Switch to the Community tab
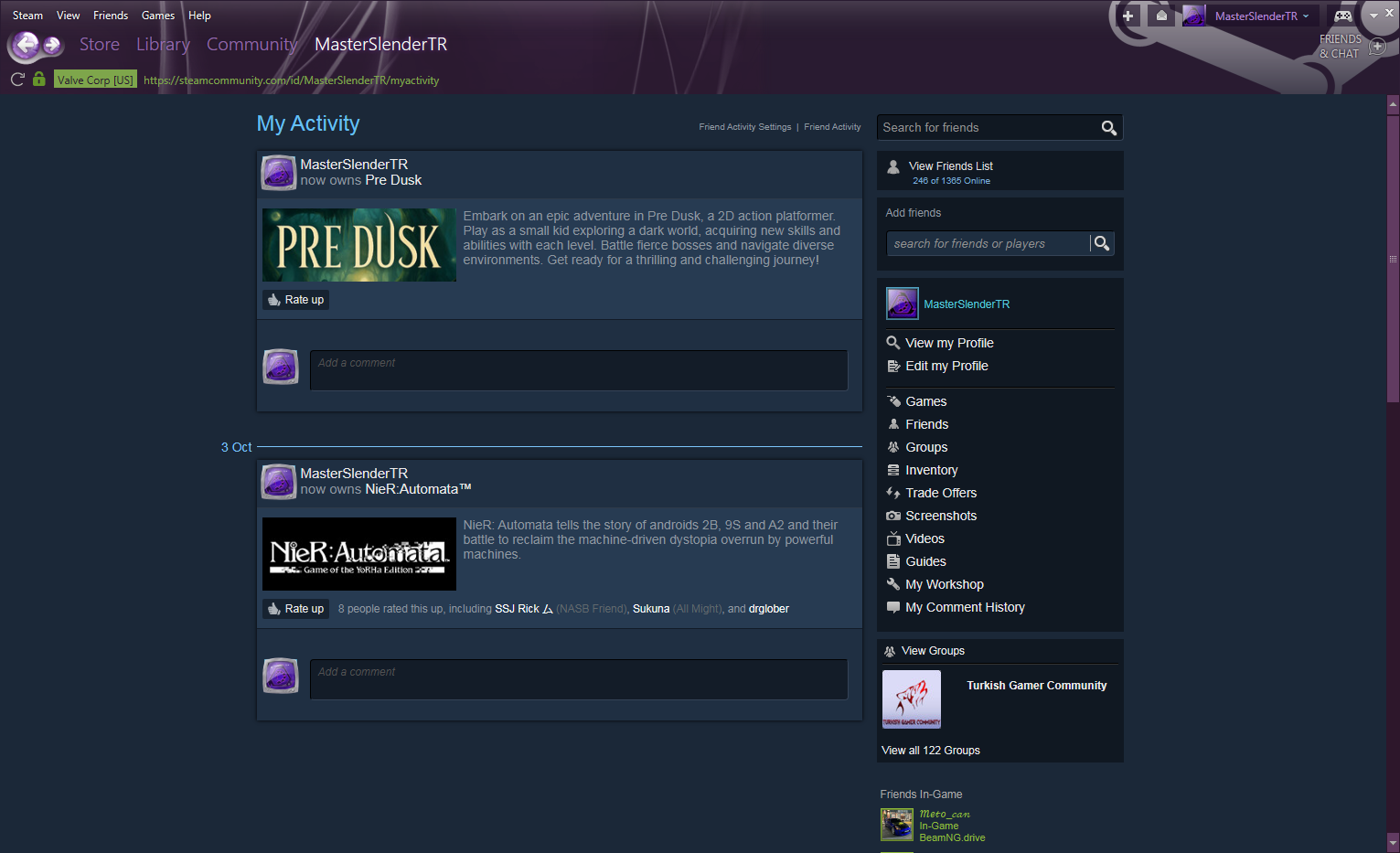1400x853 pixels. pos(251,44)
